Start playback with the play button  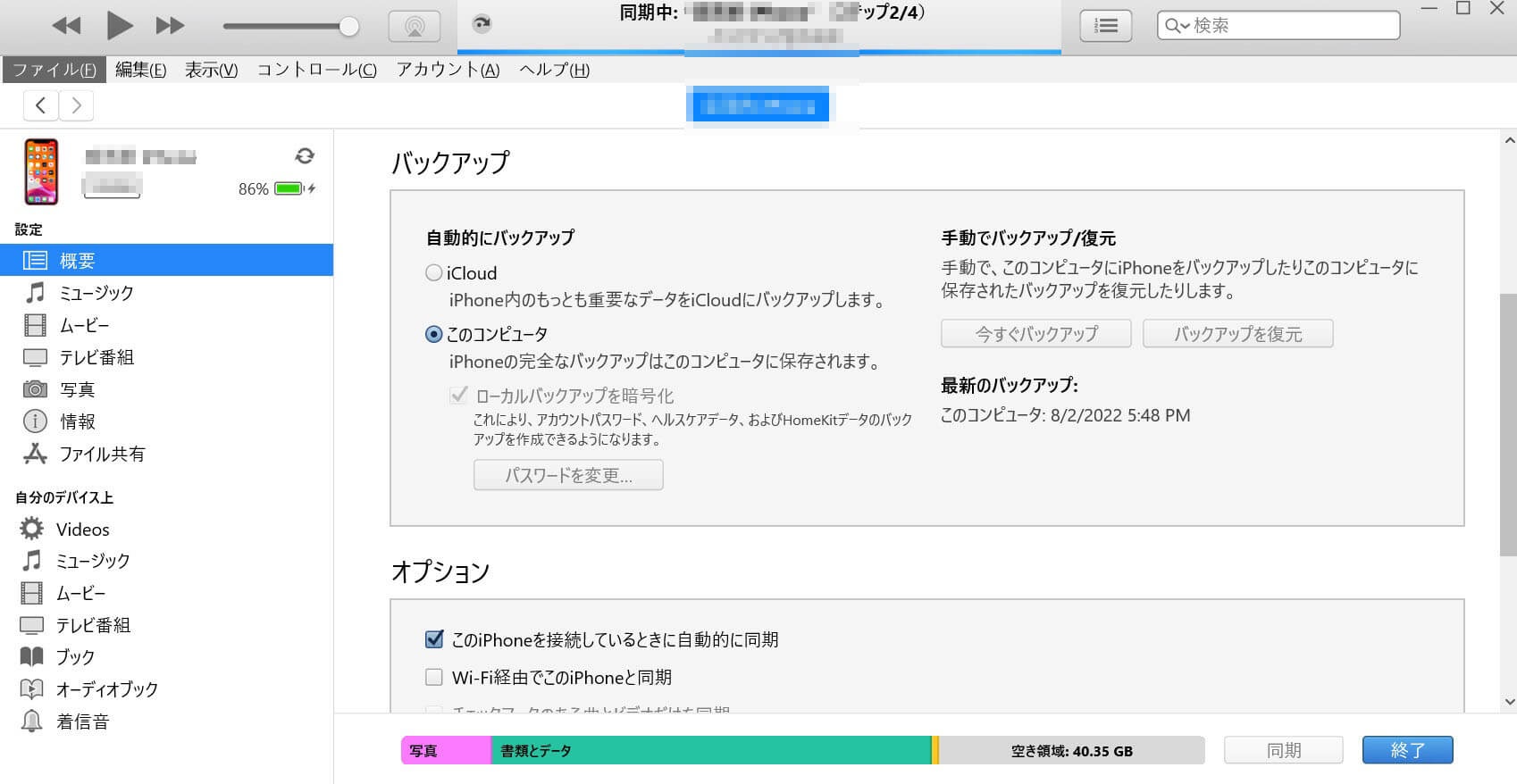point(119,25)
